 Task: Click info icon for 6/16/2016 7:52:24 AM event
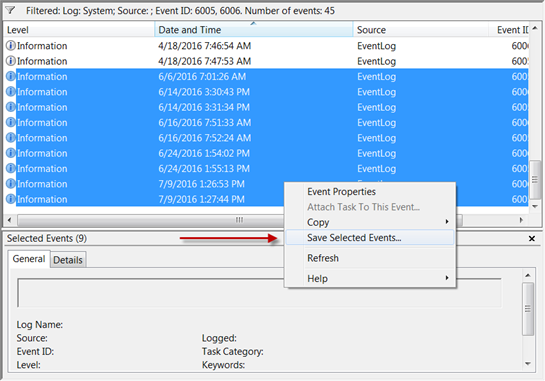click(11, 137)
